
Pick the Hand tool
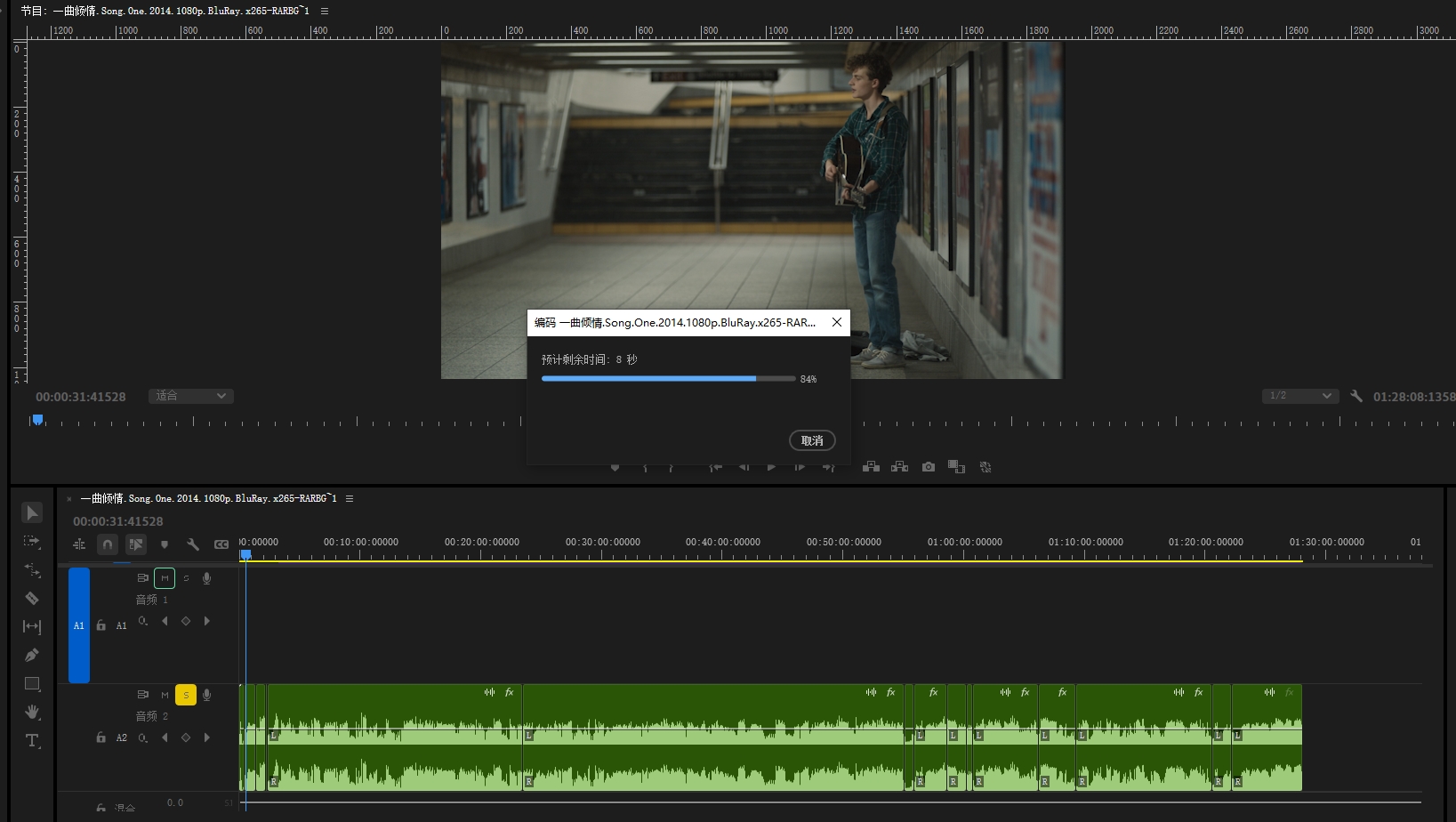pyautogui.click(x=32, y=712)
